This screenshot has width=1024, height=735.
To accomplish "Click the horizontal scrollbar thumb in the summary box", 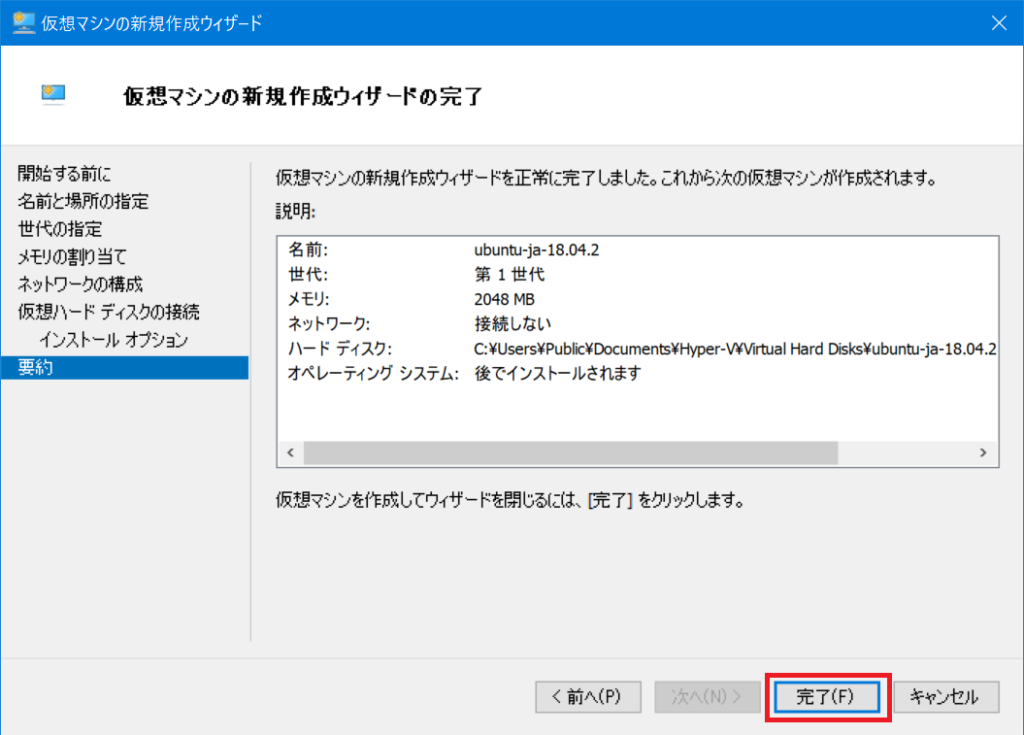I will tap(571, 453).
